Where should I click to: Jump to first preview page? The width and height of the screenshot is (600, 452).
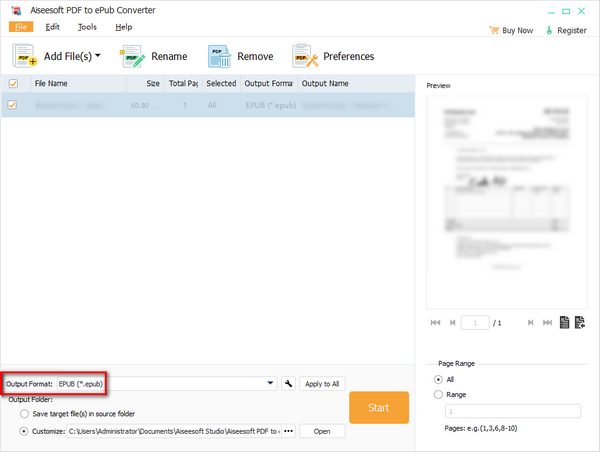point(435,322)
